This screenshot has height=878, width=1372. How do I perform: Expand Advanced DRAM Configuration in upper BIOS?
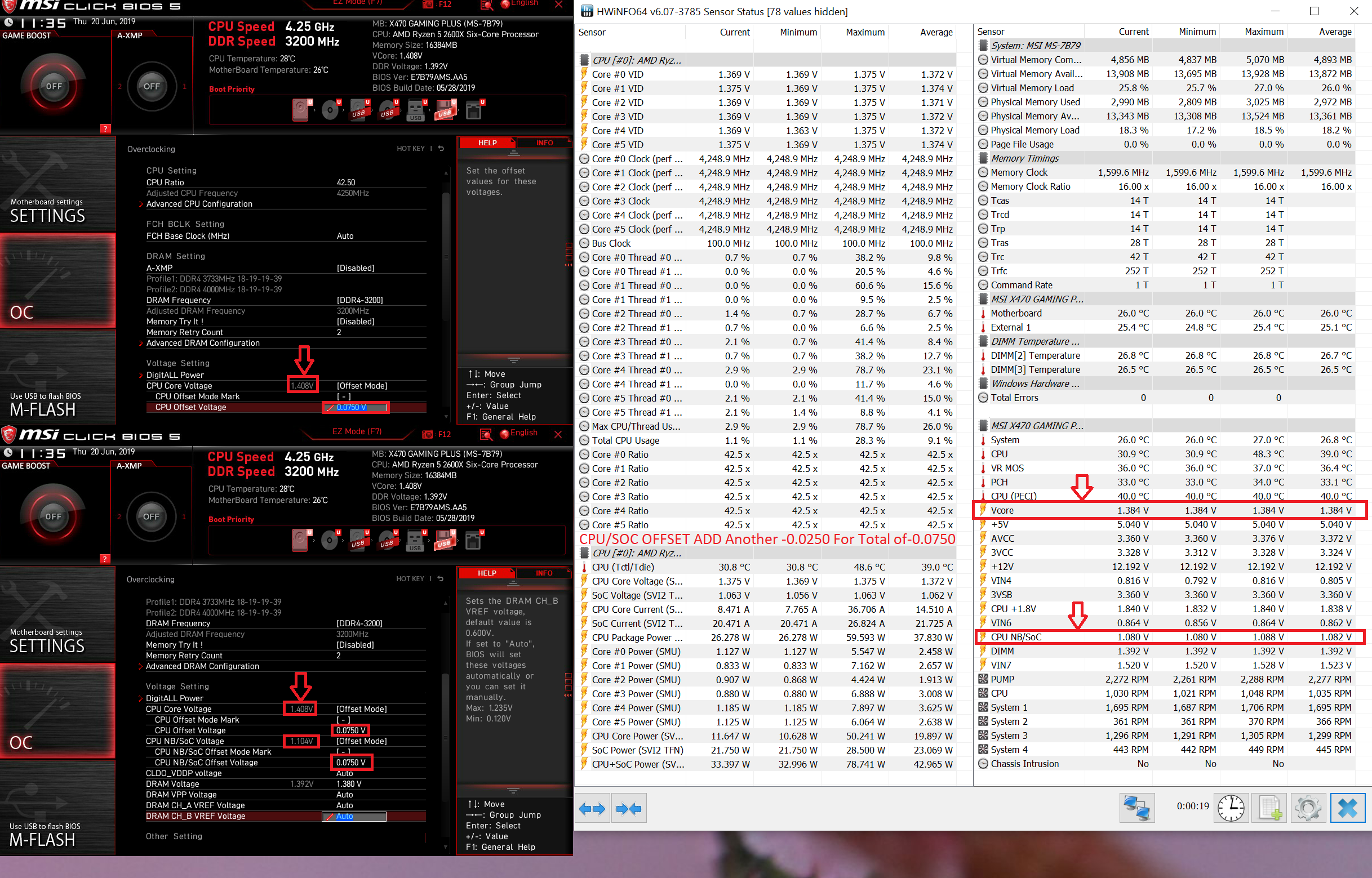203,343
